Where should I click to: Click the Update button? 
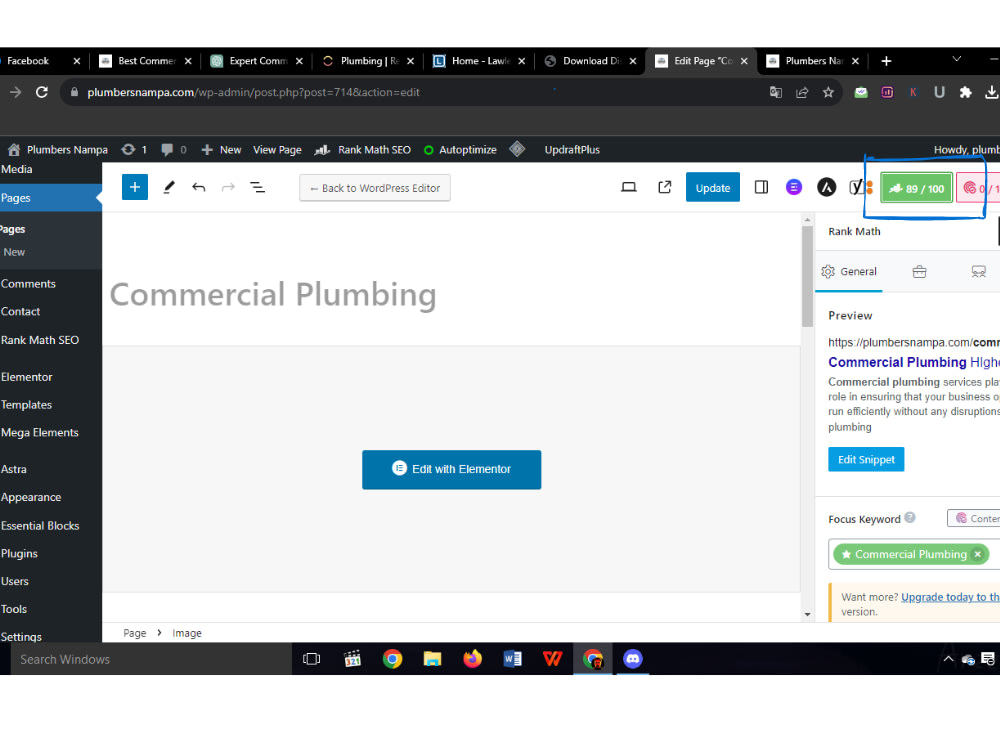tap(712, 188)
